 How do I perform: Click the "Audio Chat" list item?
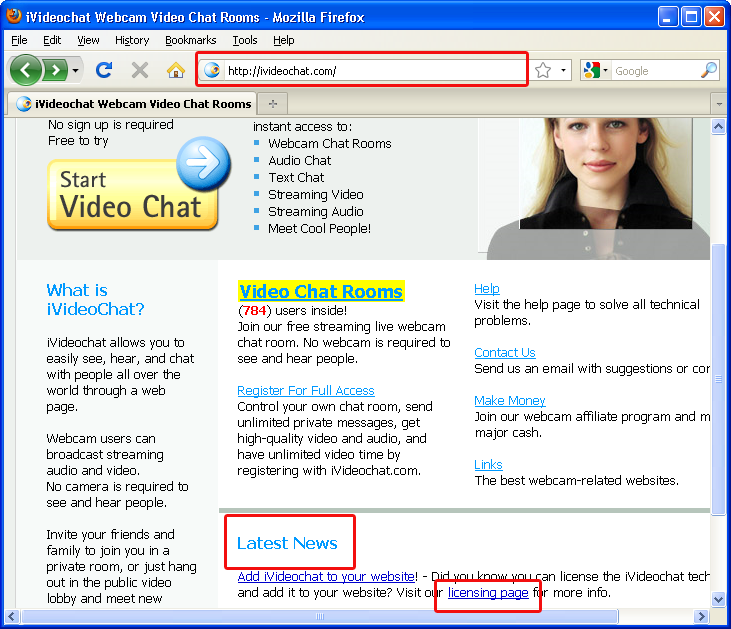(x=299, y=161)
